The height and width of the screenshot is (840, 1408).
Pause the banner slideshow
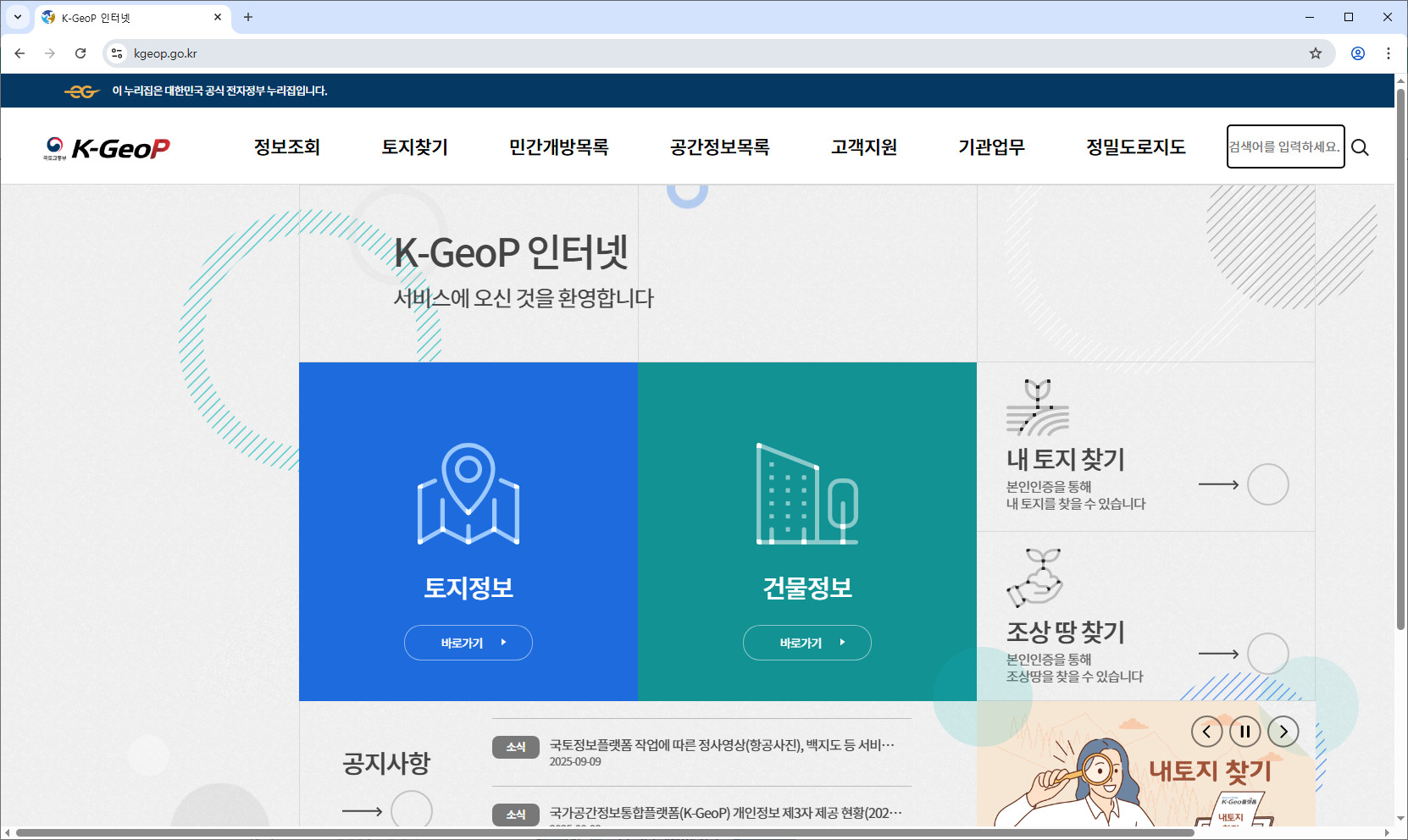1245,732
